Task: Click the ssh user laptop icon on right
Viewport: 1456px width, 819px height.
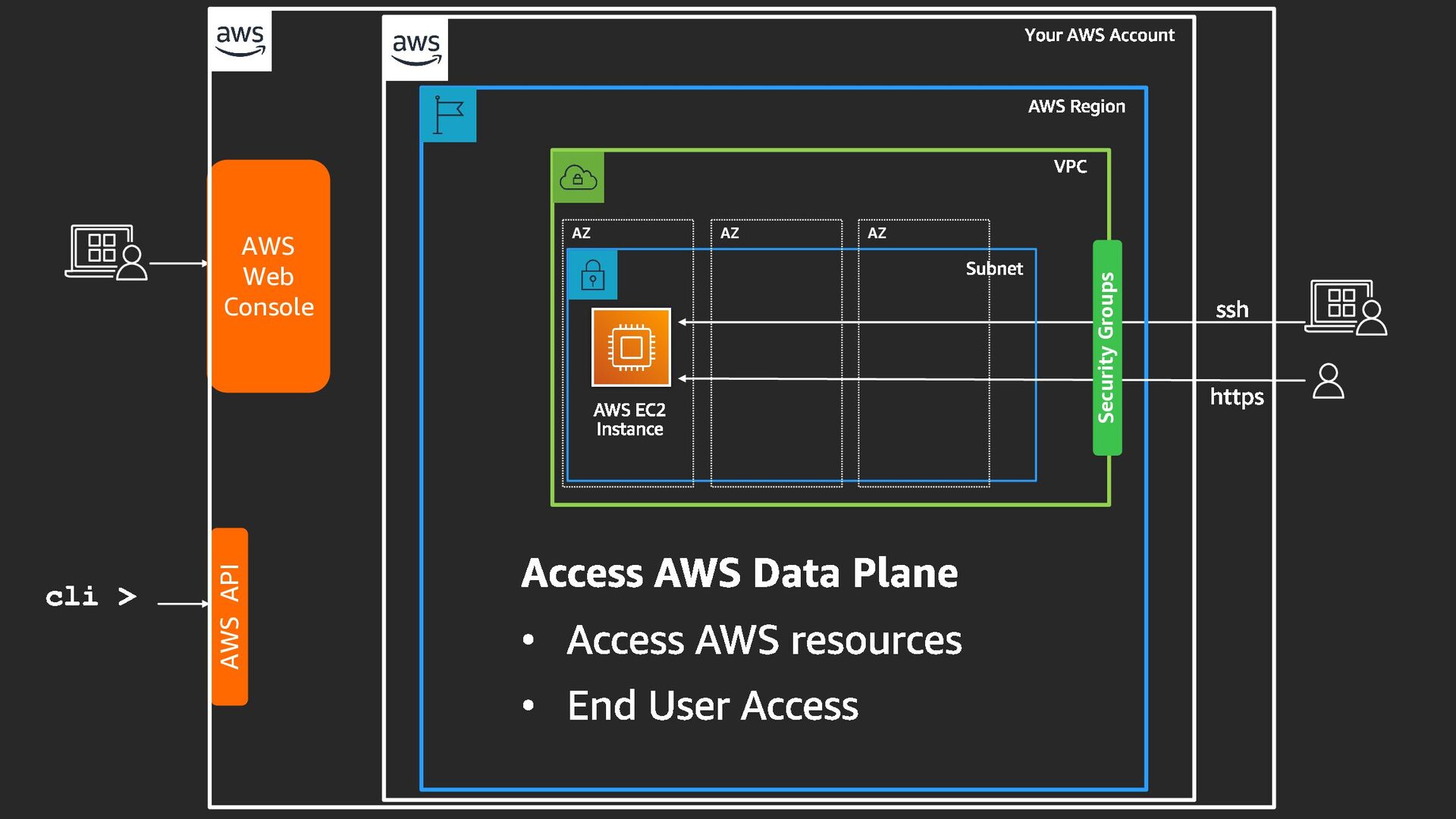Action: [1345, 308]
